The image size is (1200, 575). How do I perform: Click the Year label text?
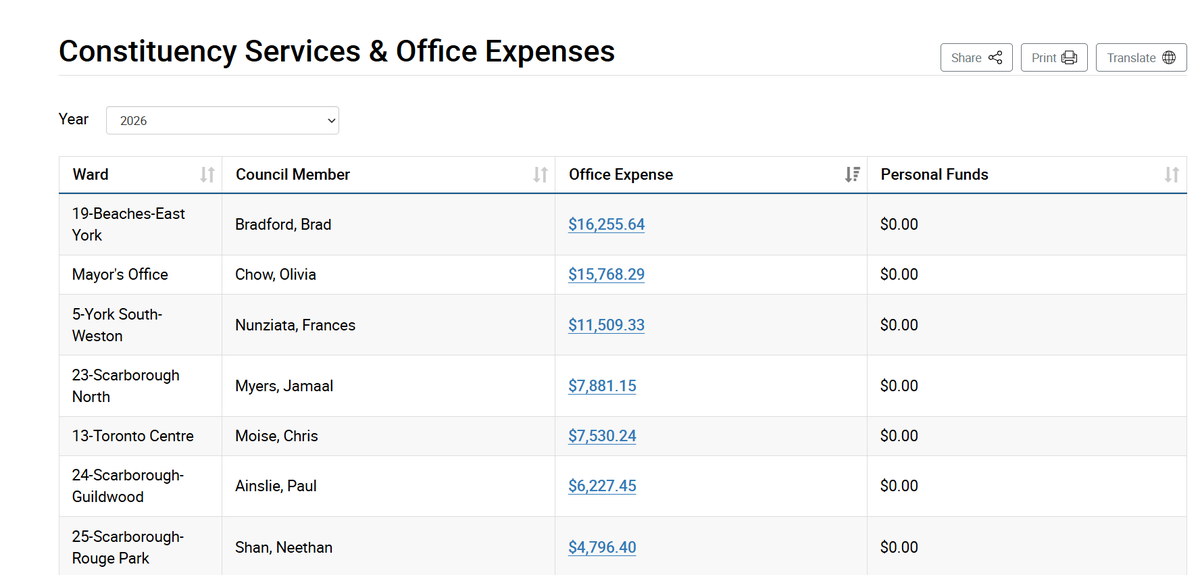(73, 119)
